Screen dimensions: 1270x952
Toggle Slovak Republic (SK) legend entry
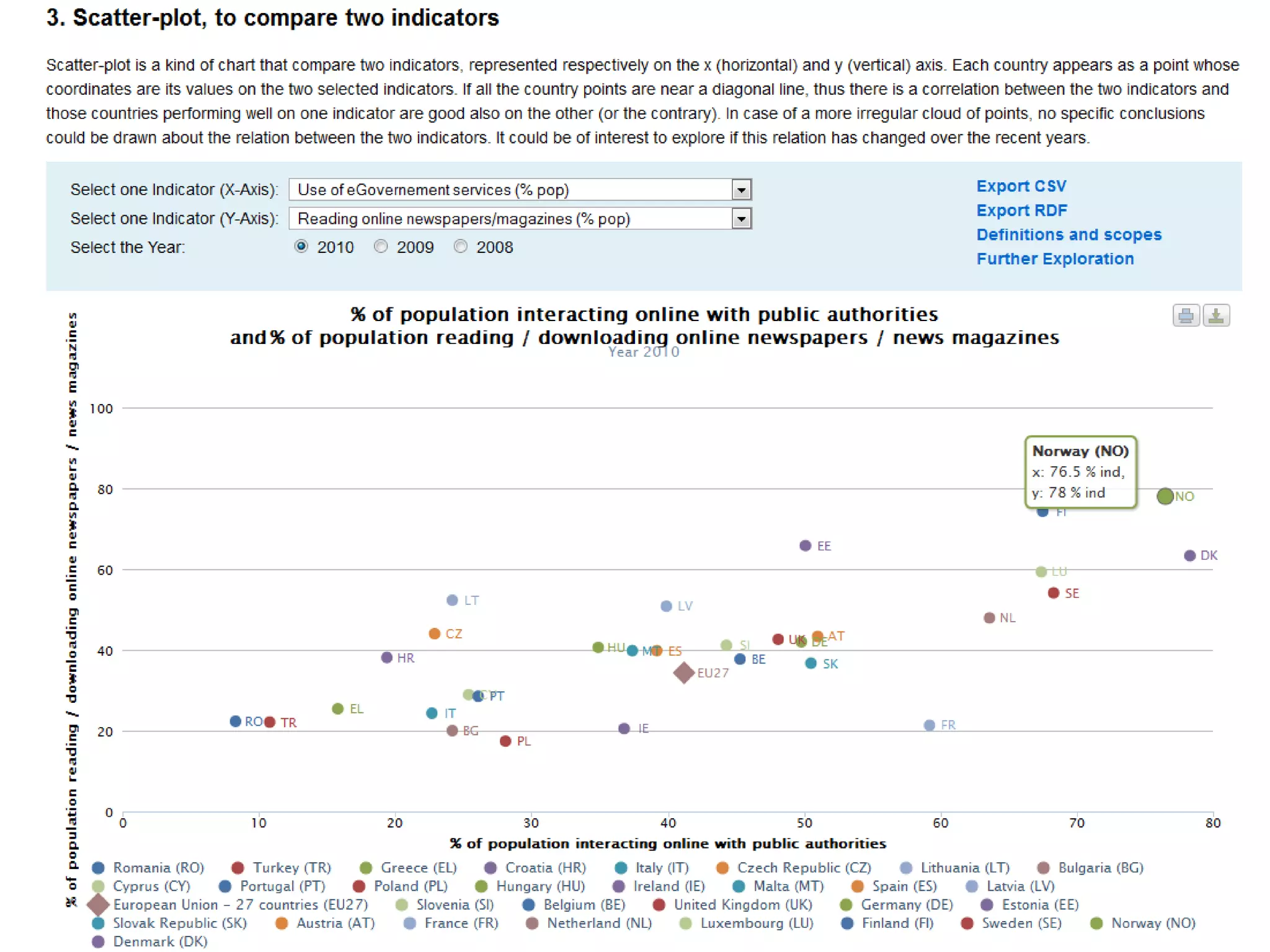(179, 923)
